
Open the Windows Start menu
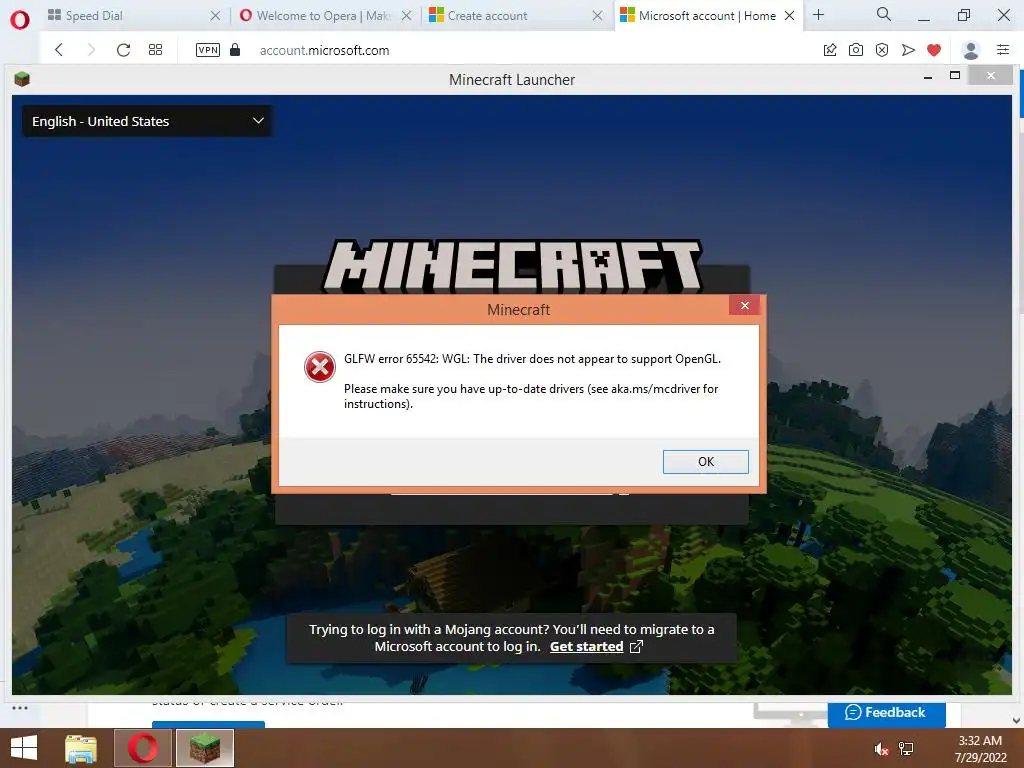coord(24,748)
